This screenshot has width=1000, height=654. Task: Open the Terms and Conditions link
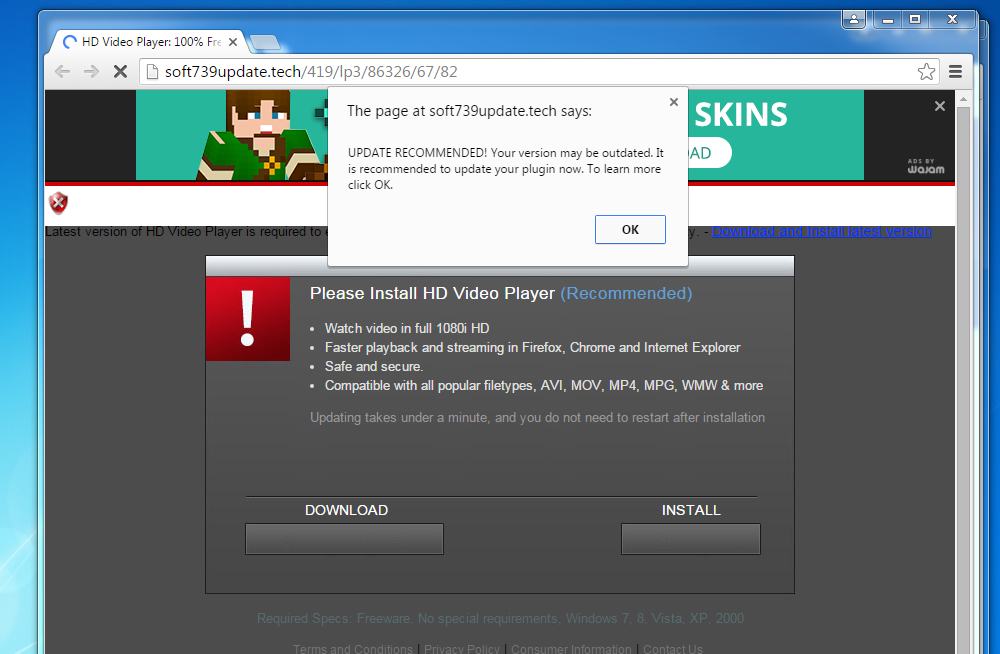pyautogui.click(x=353, y=648)
